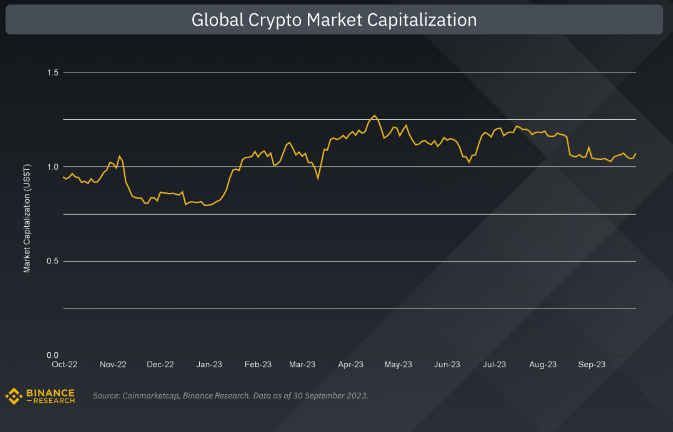Click the BINANCE RESEARCH wordmark

pyautogui.click(x=50, y=396)
